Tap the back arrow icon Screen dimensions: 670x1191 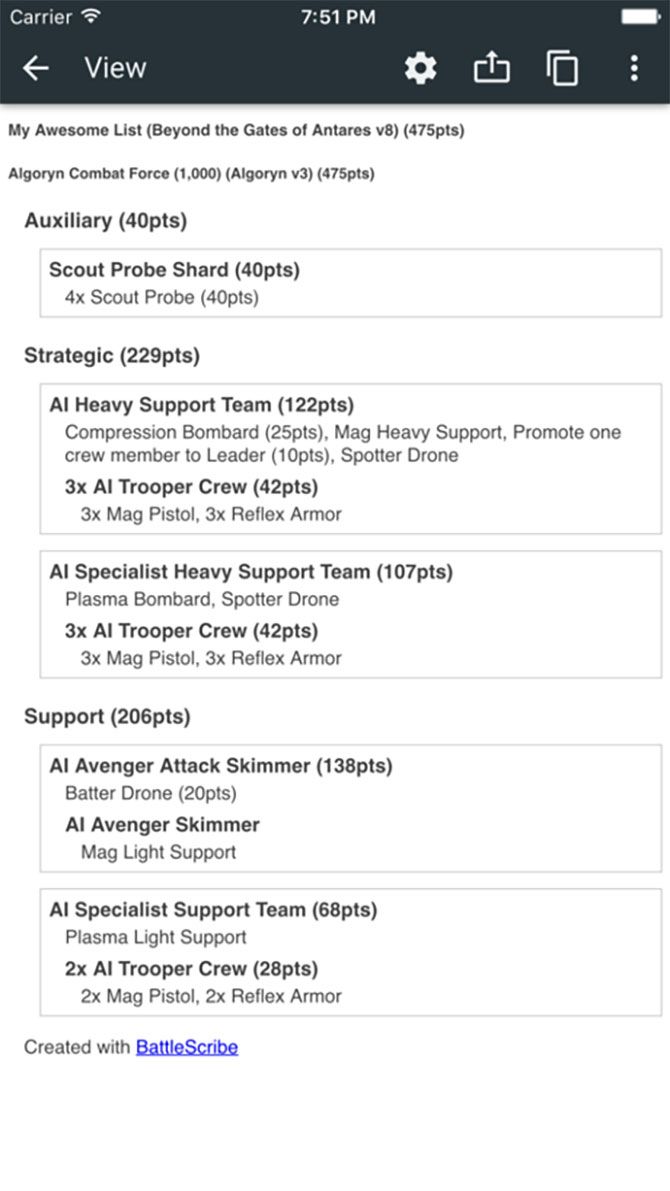click(x=36, y=68)
